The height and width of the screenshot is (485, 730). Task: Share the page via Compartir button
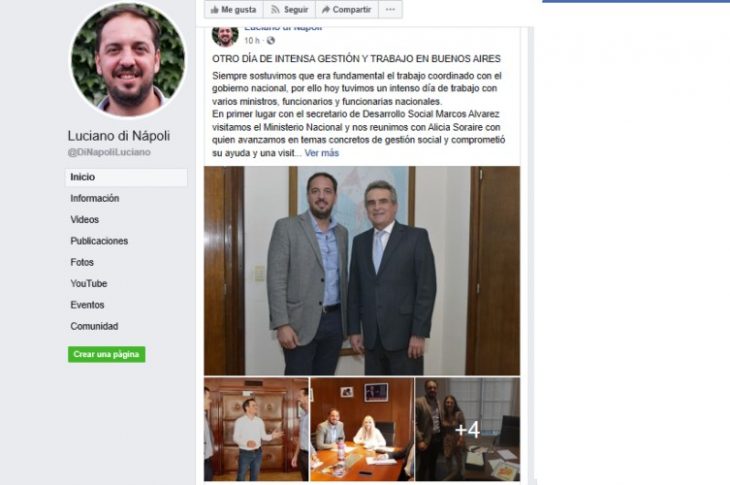pos(347,9)
